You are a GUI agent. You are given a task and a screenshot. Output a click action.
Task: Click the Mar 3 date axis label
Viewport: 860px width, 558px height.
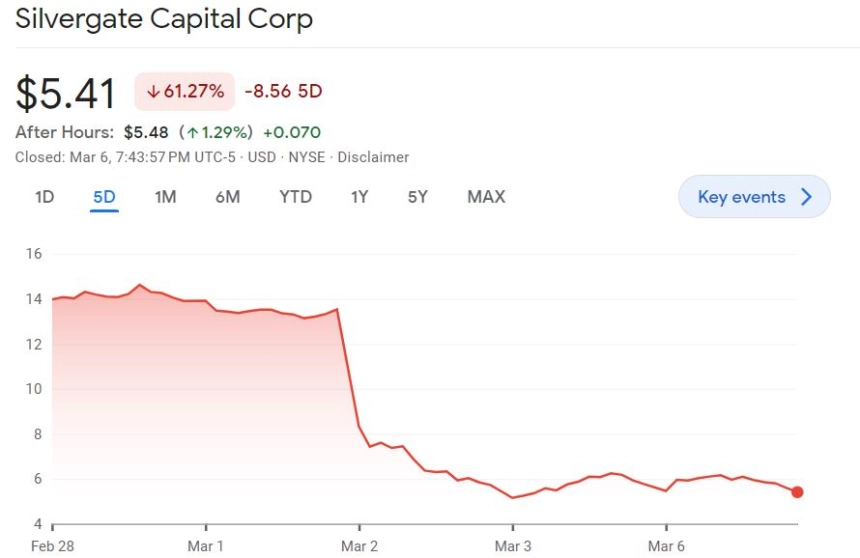(x=513, y=546)
